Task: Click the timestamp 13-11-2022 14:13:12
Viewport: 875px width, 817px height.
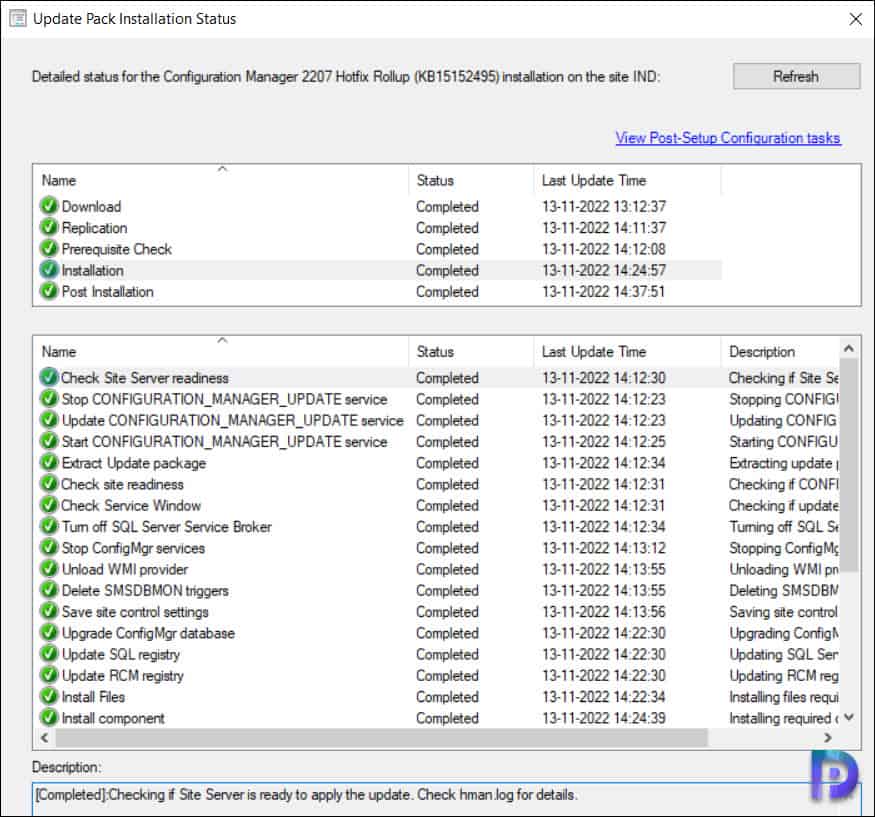Action: pos(604,548)
